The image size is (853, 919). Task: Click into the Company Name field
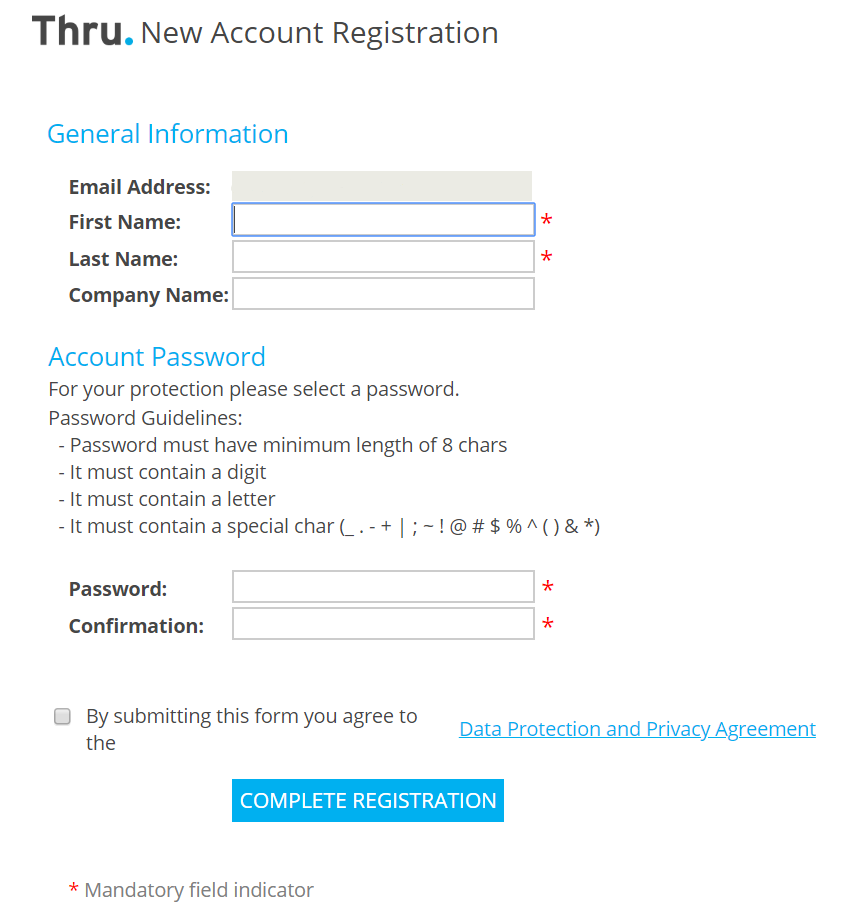click(383, 294)
